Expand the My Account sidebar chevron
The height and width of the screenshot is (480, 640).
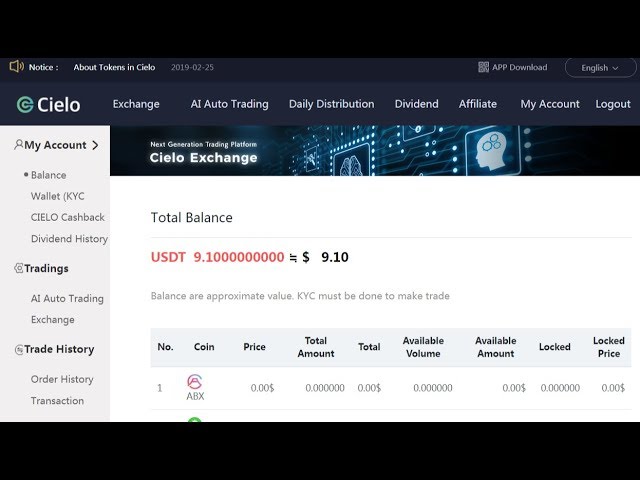click(95, 145)
